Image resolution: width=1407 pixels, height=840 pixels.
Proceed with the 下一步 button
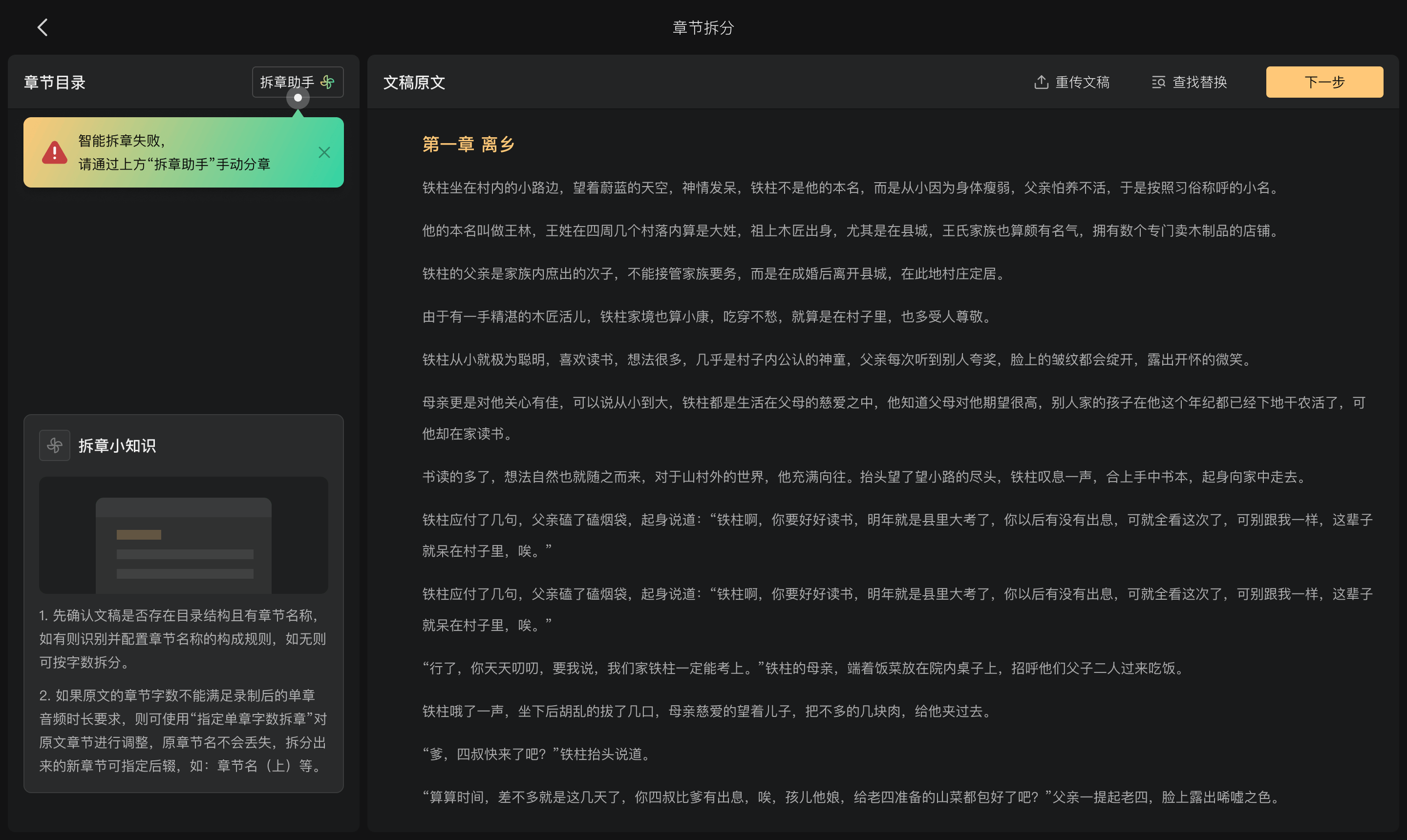click(1324, 82)
